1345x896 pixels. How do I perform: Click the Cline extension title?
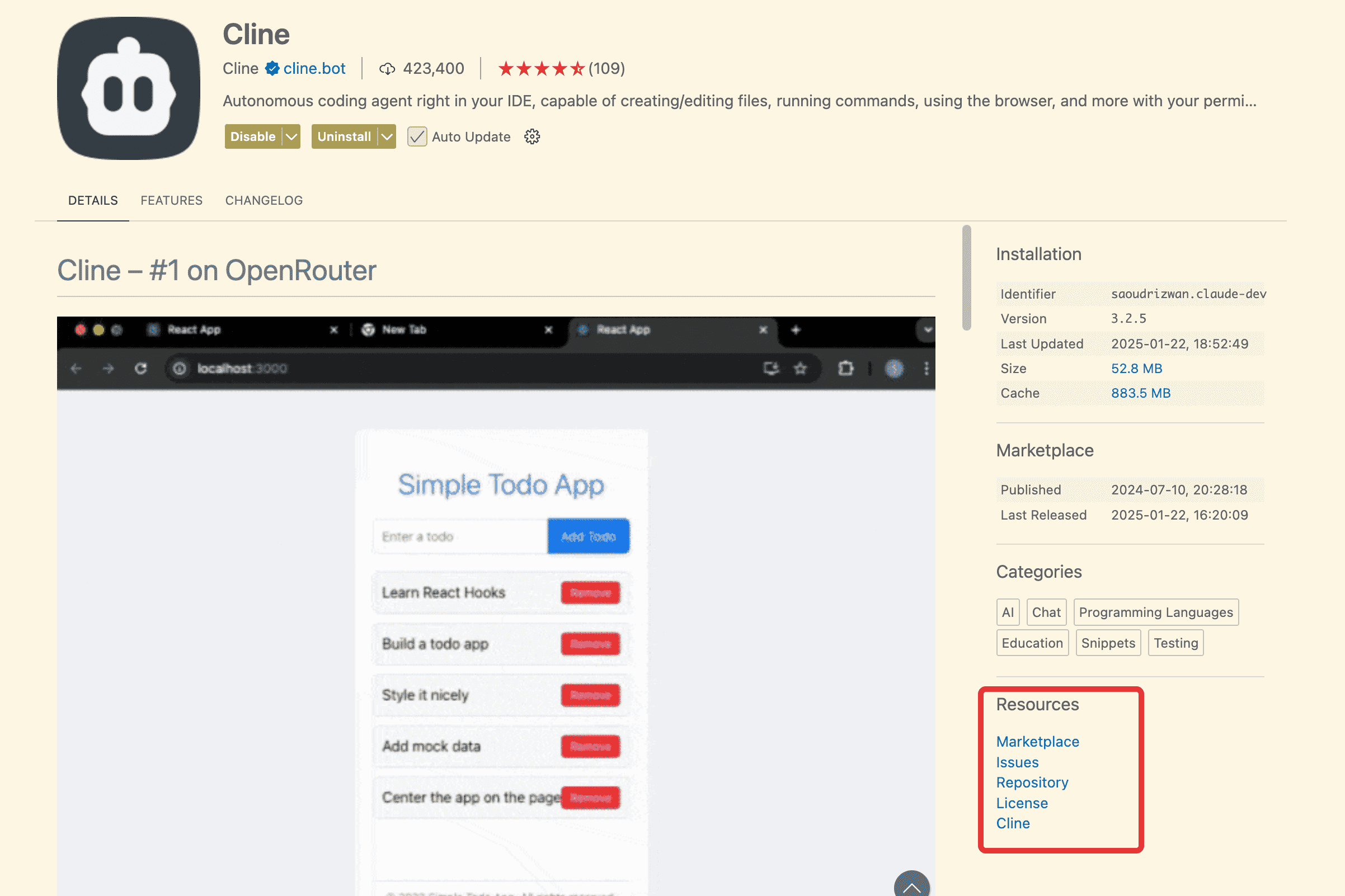click(x=256, y=34)
